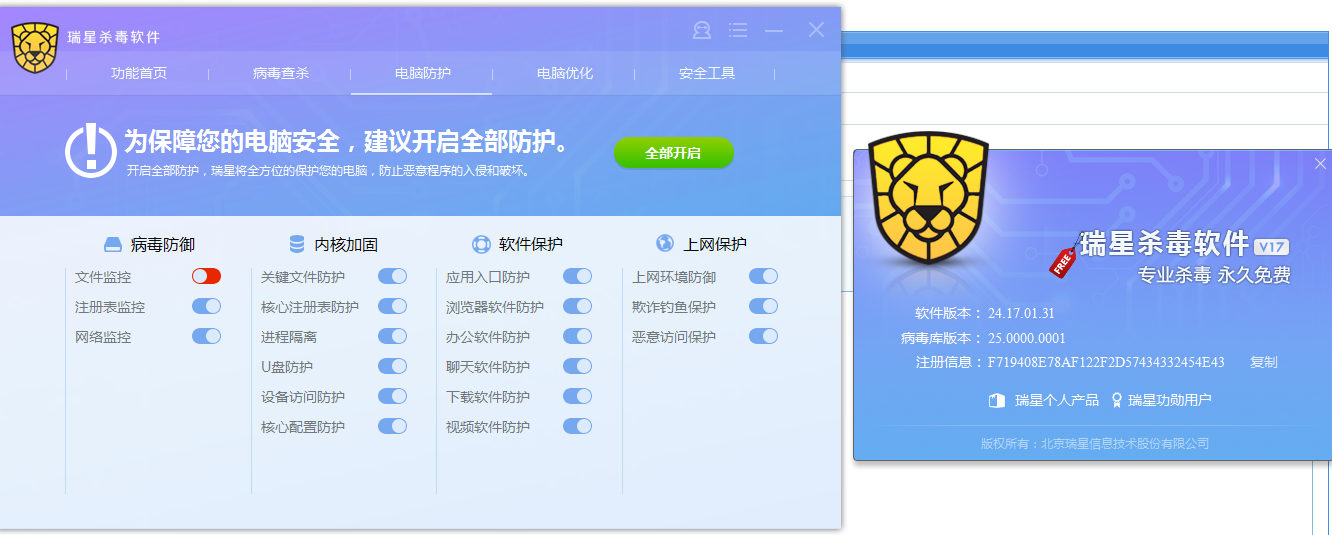Viewport: 1332px width, 535px height.
Task: Click the 病毒防御 drive icon
Action: coord(113,245)
